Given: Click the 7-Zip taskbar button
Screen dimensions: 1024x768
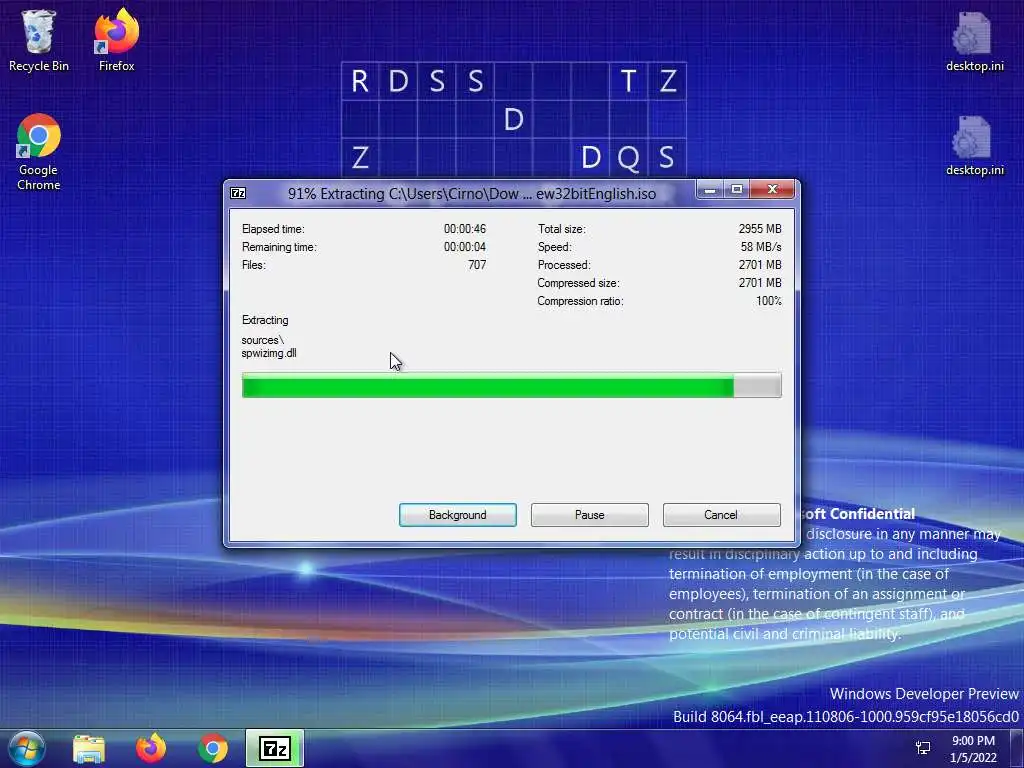Looking at the screenshot, I should [275, 749].
